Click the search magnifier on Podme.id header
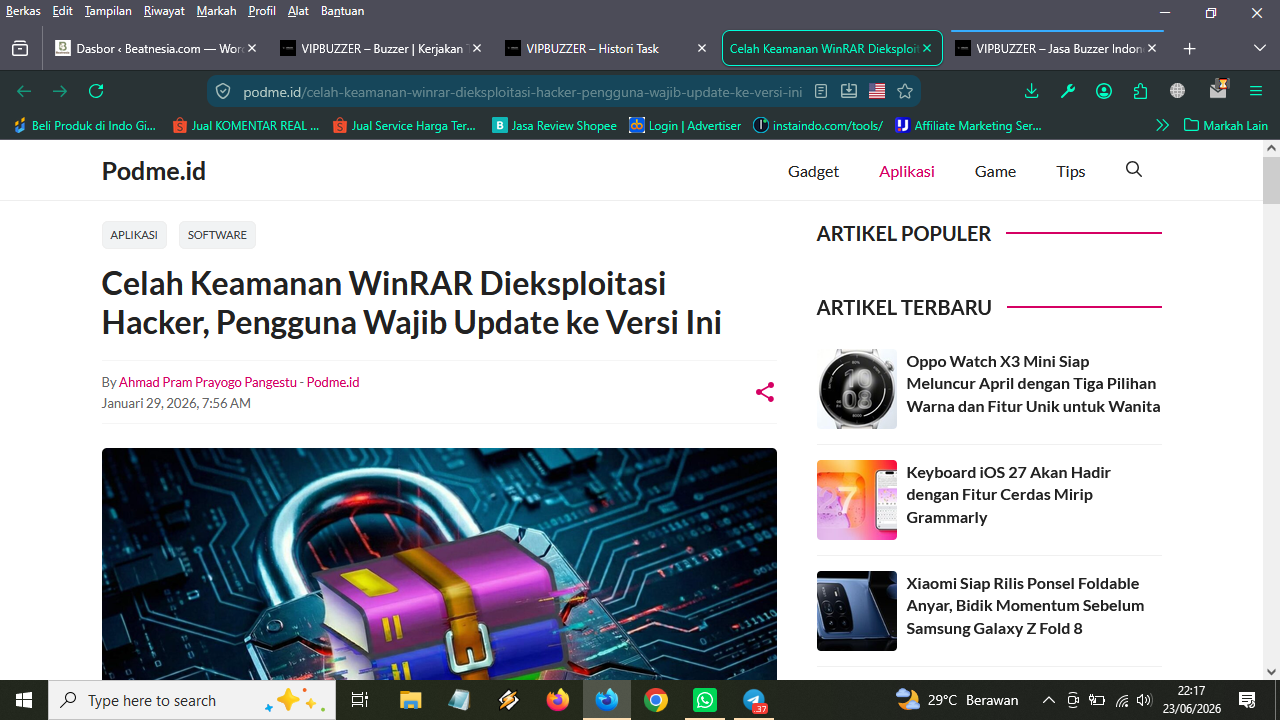Image resolution: width=1280 pixels, height=720 pixels. pos(1134,170)
